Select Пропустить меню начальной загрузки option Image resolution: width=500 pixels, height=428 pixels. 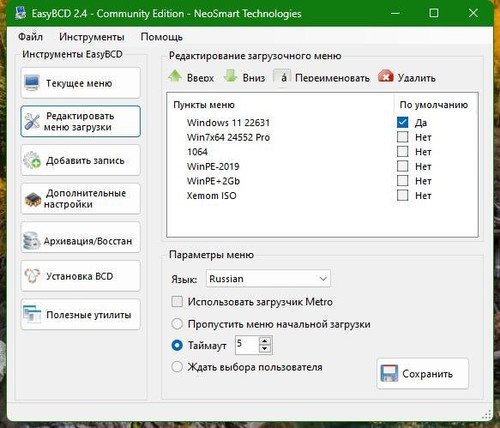pos(177,324)
